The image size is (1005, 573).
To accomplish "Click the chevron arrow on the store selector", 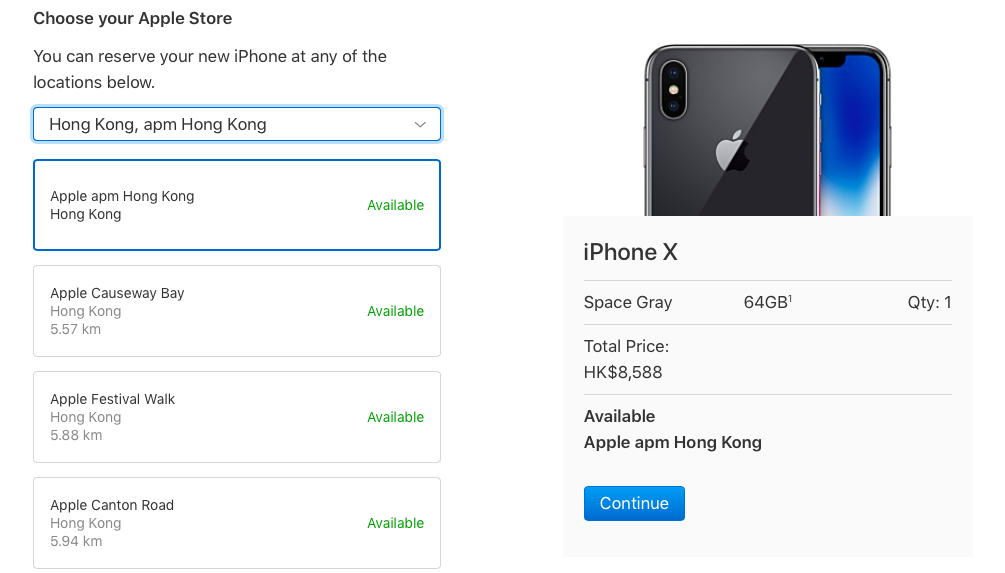I will pos(420,125).
